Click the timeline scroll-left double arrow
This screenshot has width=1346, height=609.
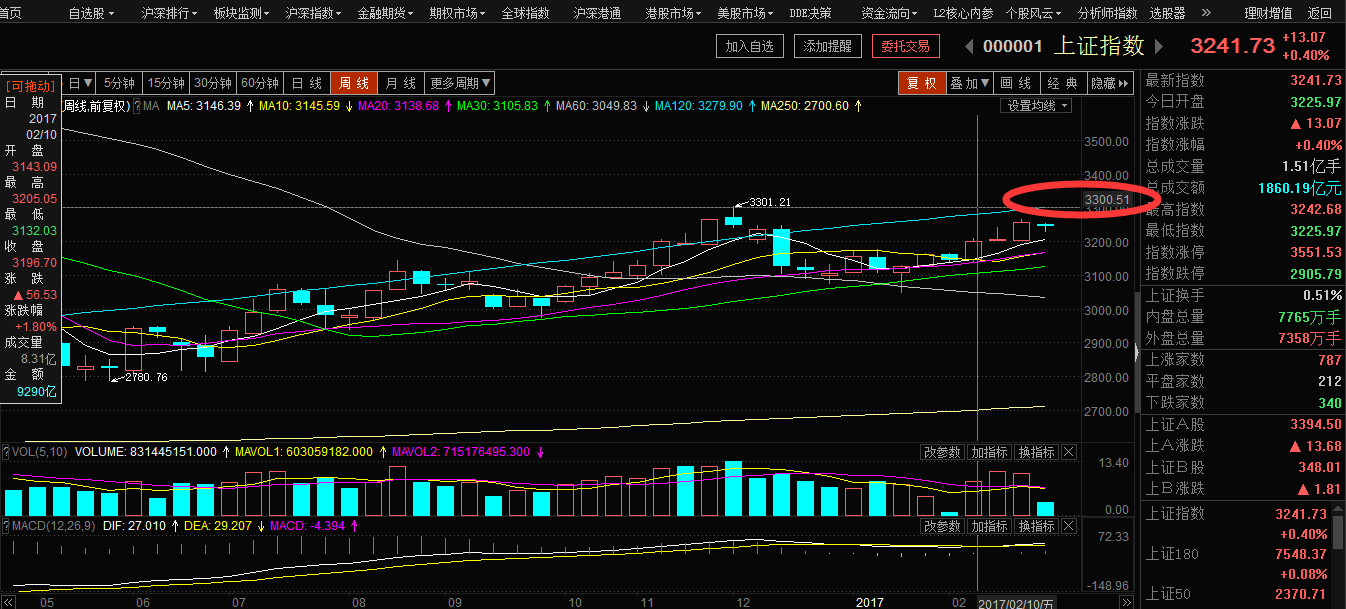pos(8,603)
